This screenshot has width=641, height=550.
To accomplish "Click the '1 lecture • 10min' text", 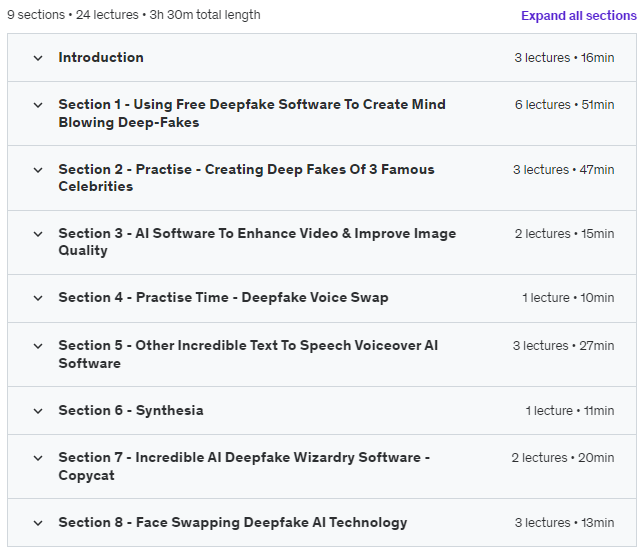I will [x=568, y=298].
